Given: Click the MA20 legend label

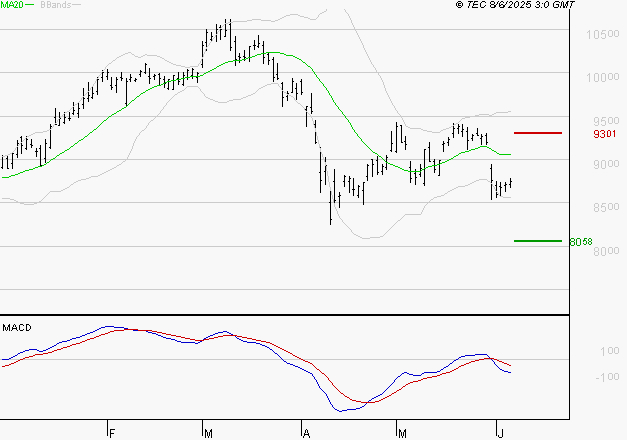Looking at the screenshot, I should coord(11,5).
